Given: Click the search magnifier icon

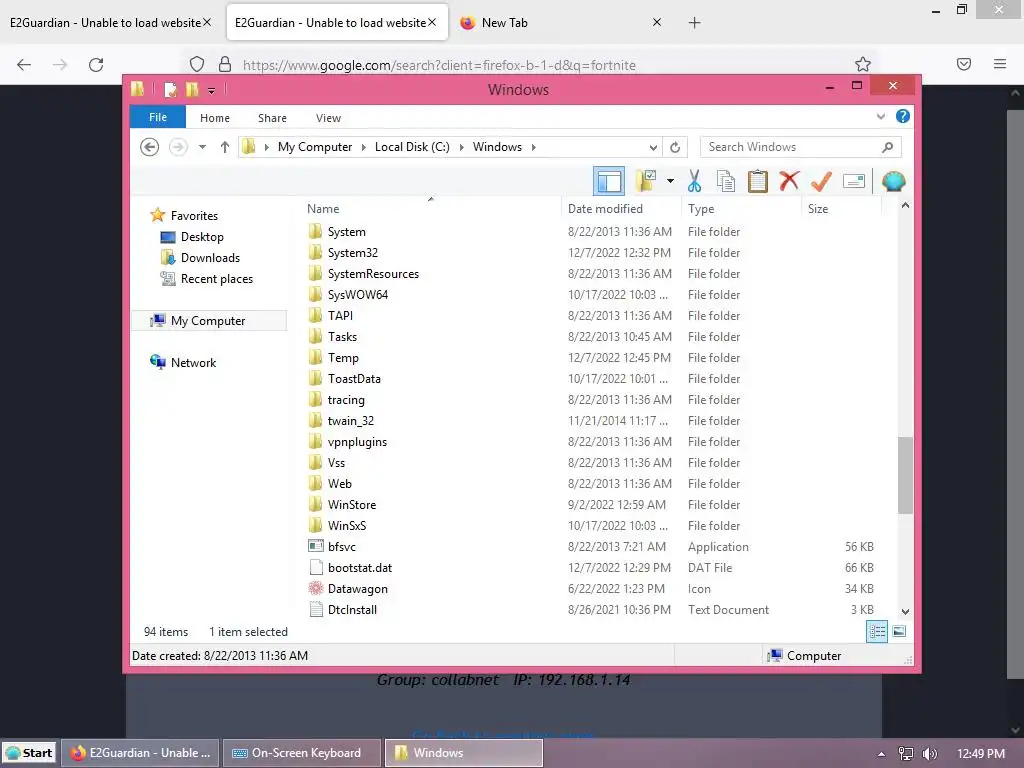Looking at the screenshot, I should pyautogui.click(x=887, y=147).
